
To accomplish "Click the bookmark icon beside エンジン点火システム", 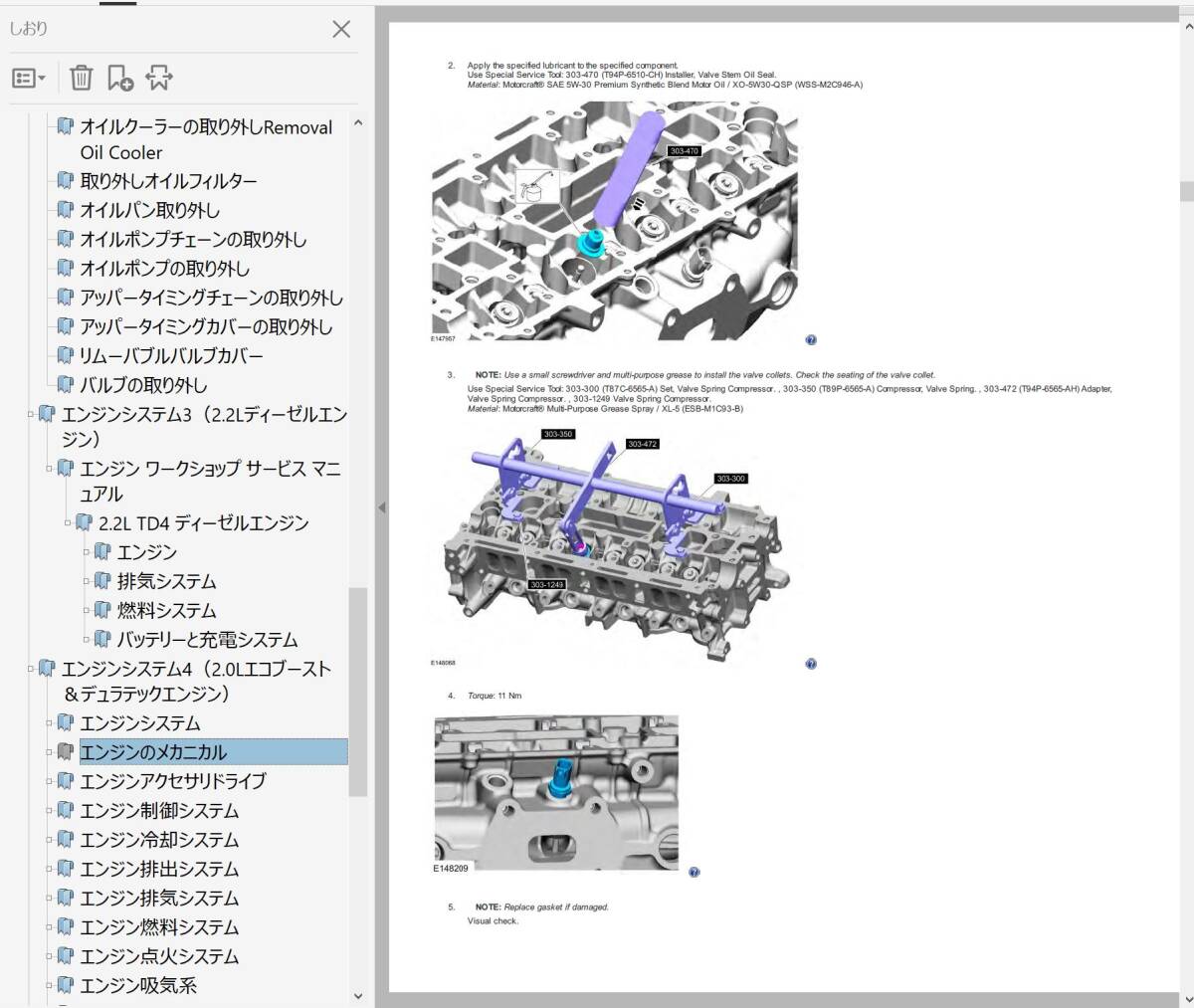I will [66, 956].
